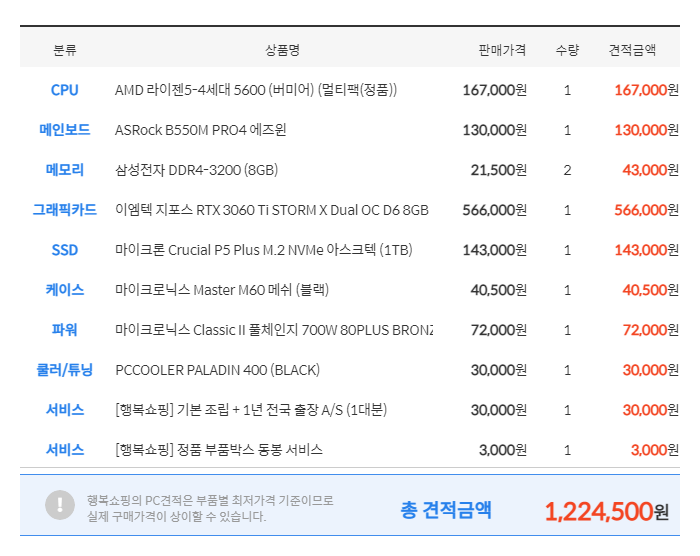Click the 행복쇼핑의 PC견적 notice text
The height and width of the screenshot is (556, 700).
[210, 508]
